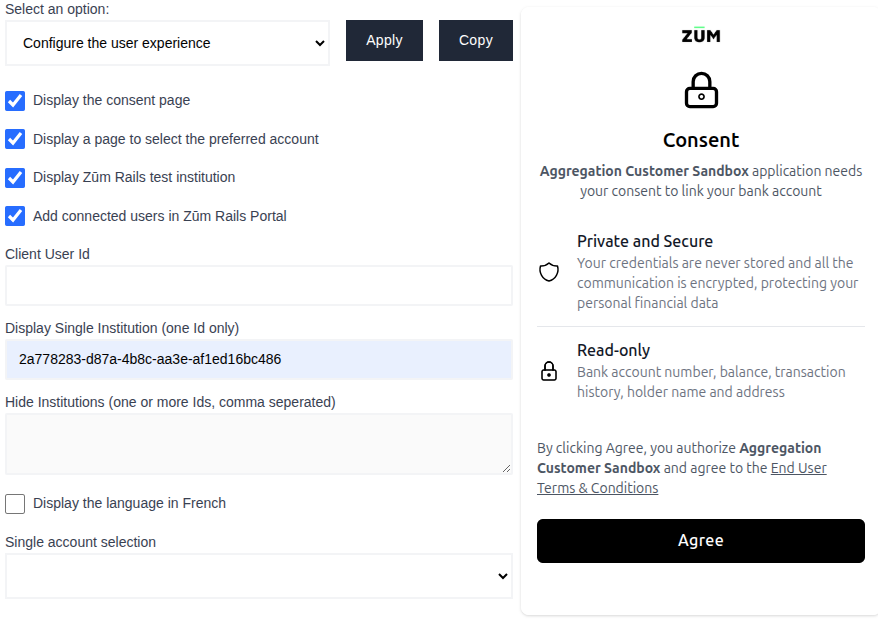
Task: Click the shield icon beside Private and Secure
Action: point(549,272)
